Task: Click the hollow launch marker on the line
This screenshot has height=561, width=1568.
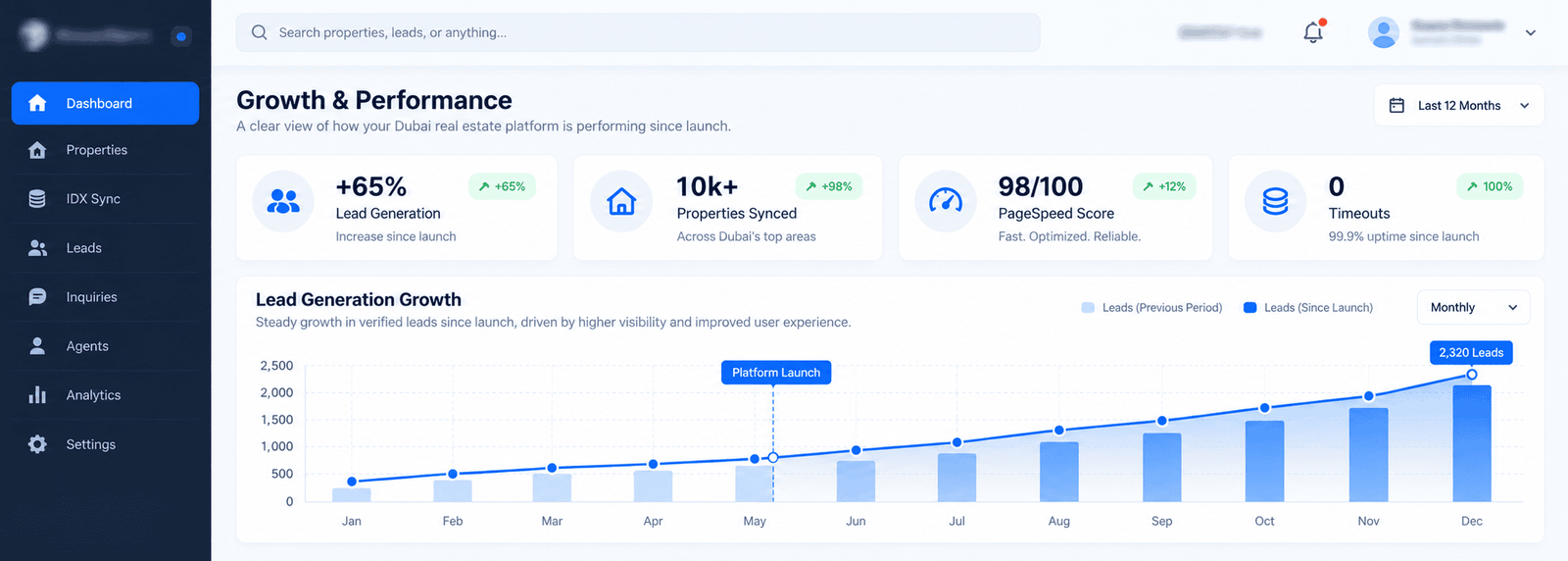Action: pos(773,458)
